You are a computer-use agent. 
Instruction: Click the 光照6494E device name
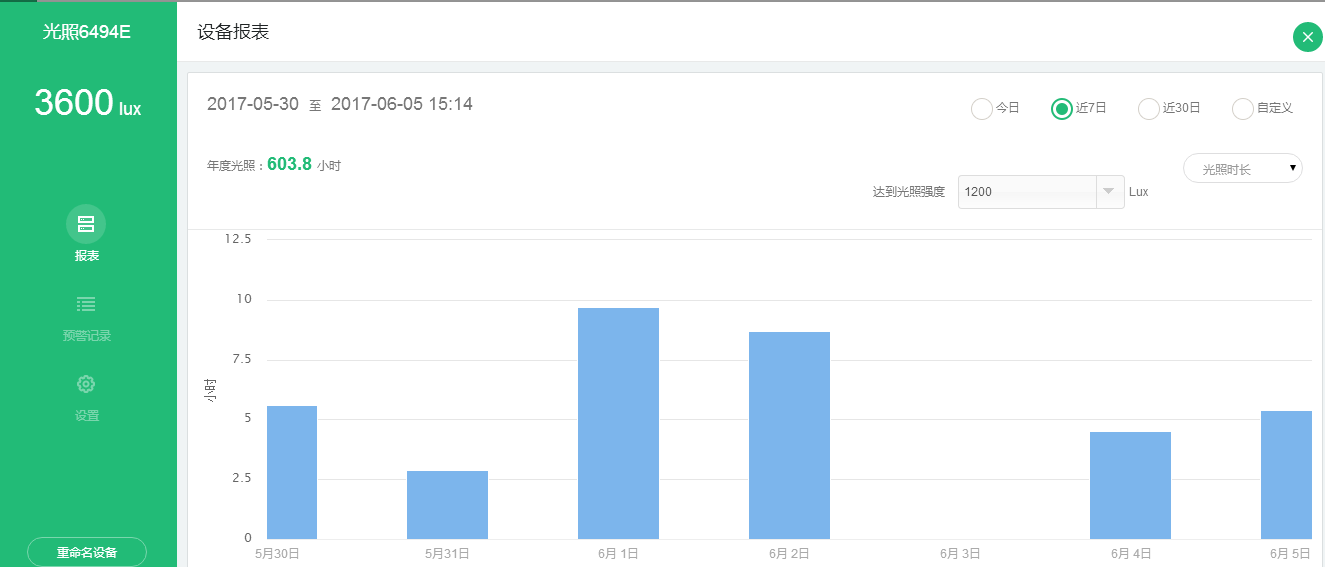(87, 32)
